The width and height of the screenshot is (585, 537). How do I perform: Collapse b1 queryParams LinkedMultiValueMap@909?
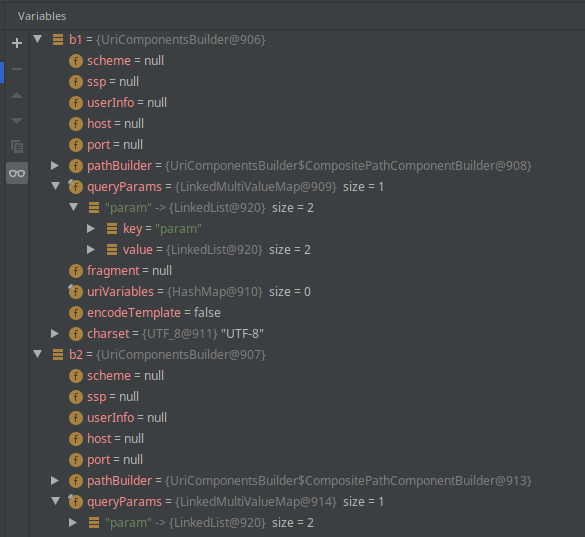[x=56, y=186]
